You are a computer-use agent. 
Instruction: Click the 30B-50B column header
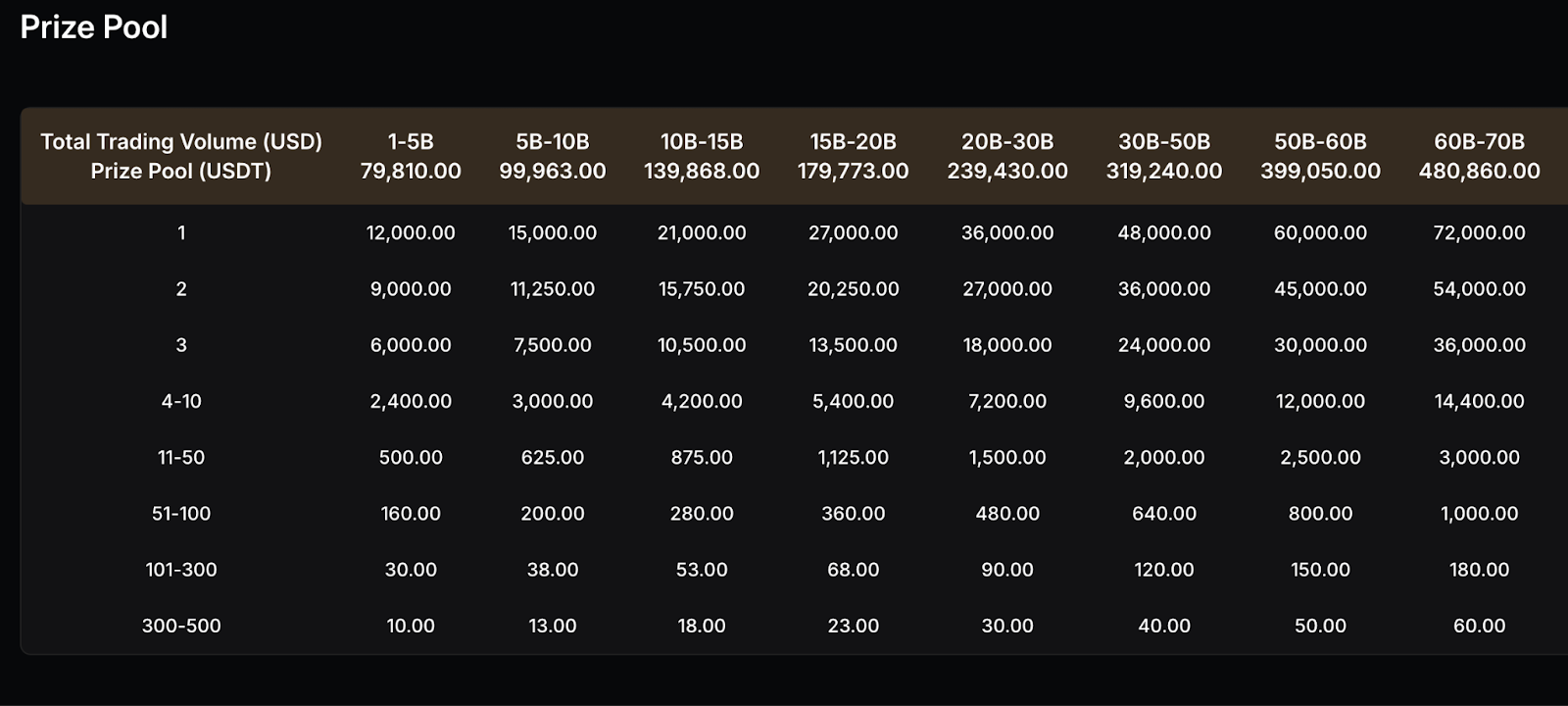[1163, 142]
